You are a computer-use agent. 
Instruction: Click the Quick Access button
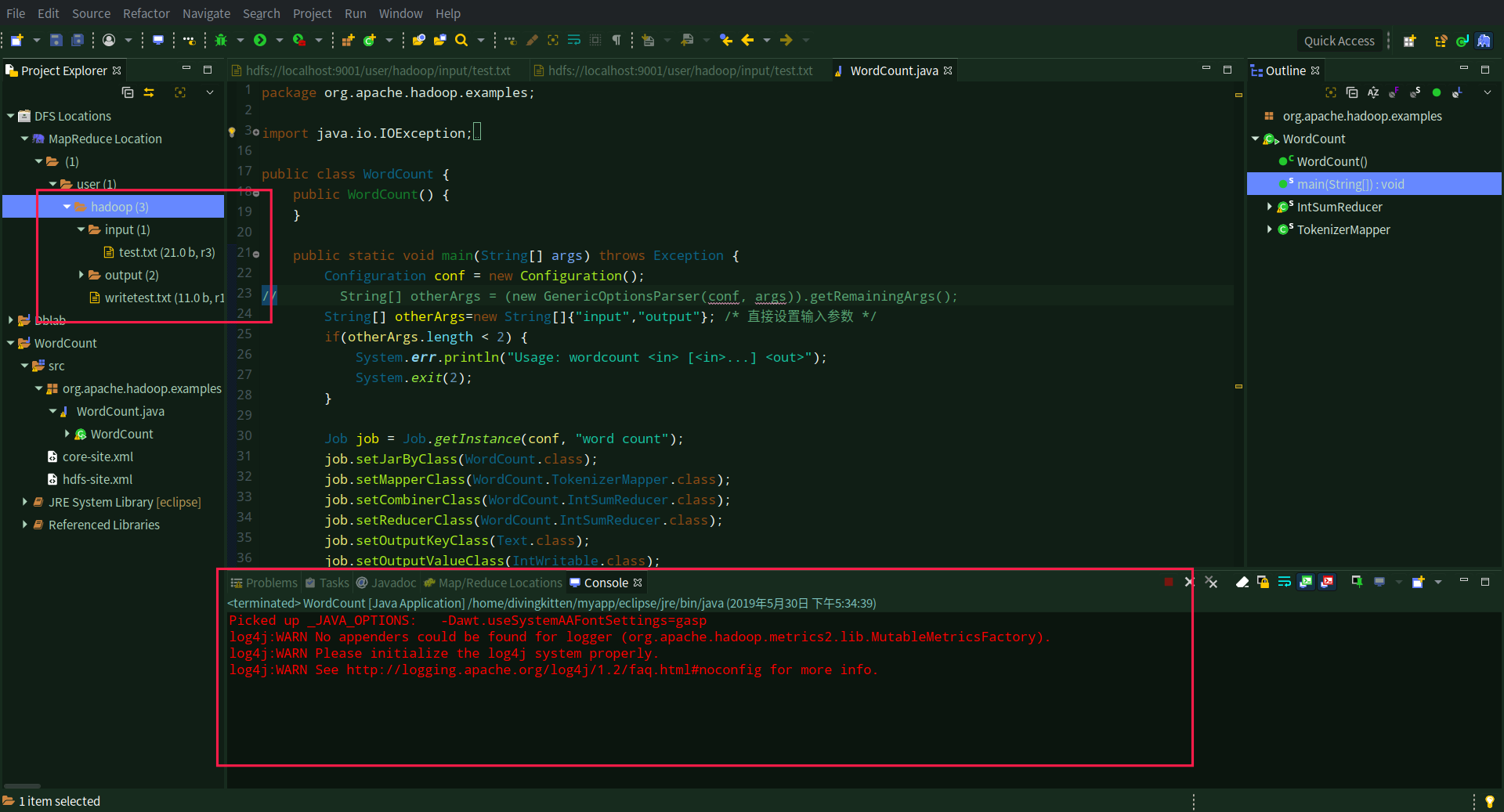coord(1340,41)
